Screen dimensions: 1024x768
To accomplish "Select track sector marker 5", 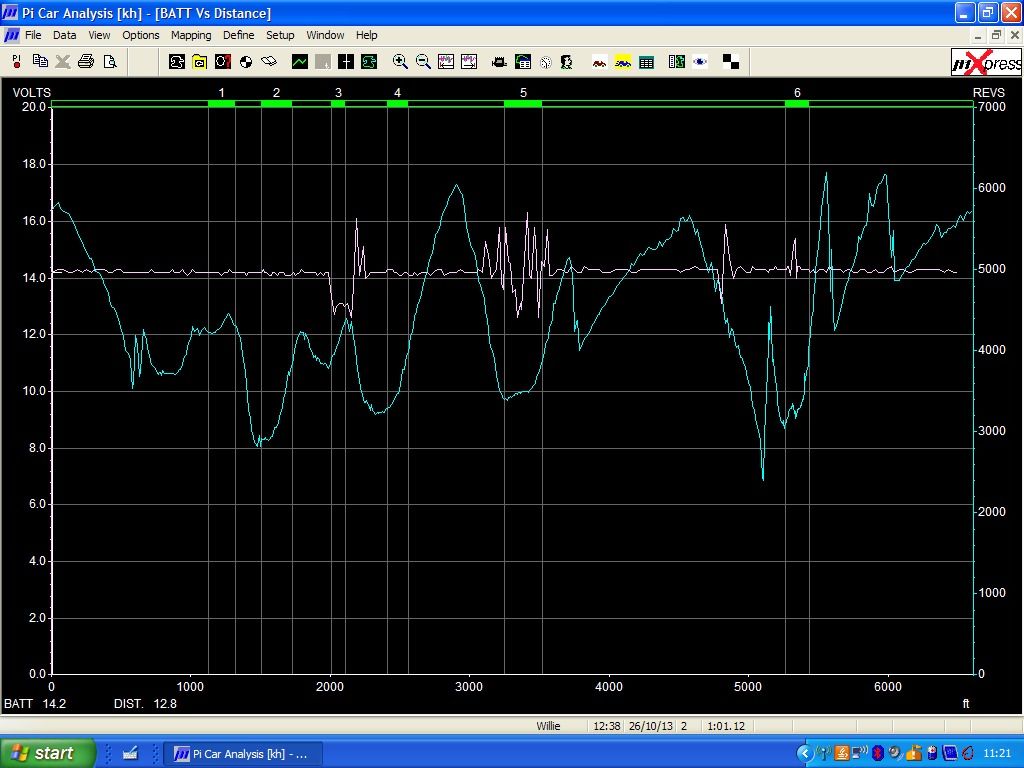I will click(523, 103).
